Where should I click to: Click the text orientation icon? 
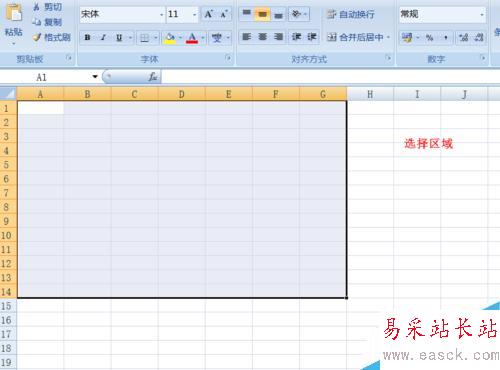[x=296, y=14]
